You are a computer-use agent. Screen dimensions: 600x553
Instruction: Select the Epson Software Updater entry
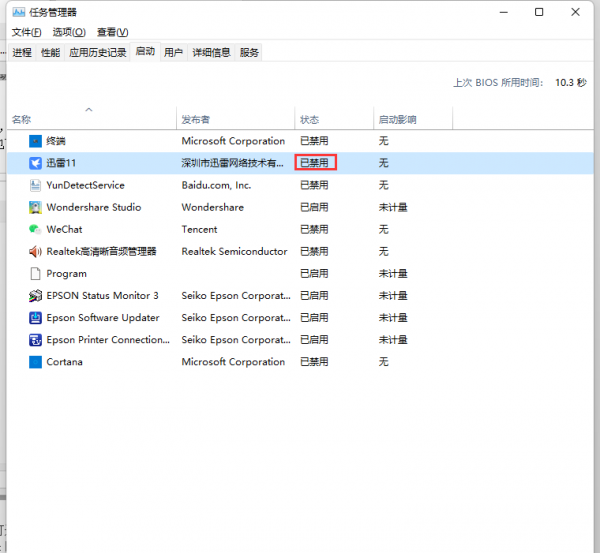(103, 318)
